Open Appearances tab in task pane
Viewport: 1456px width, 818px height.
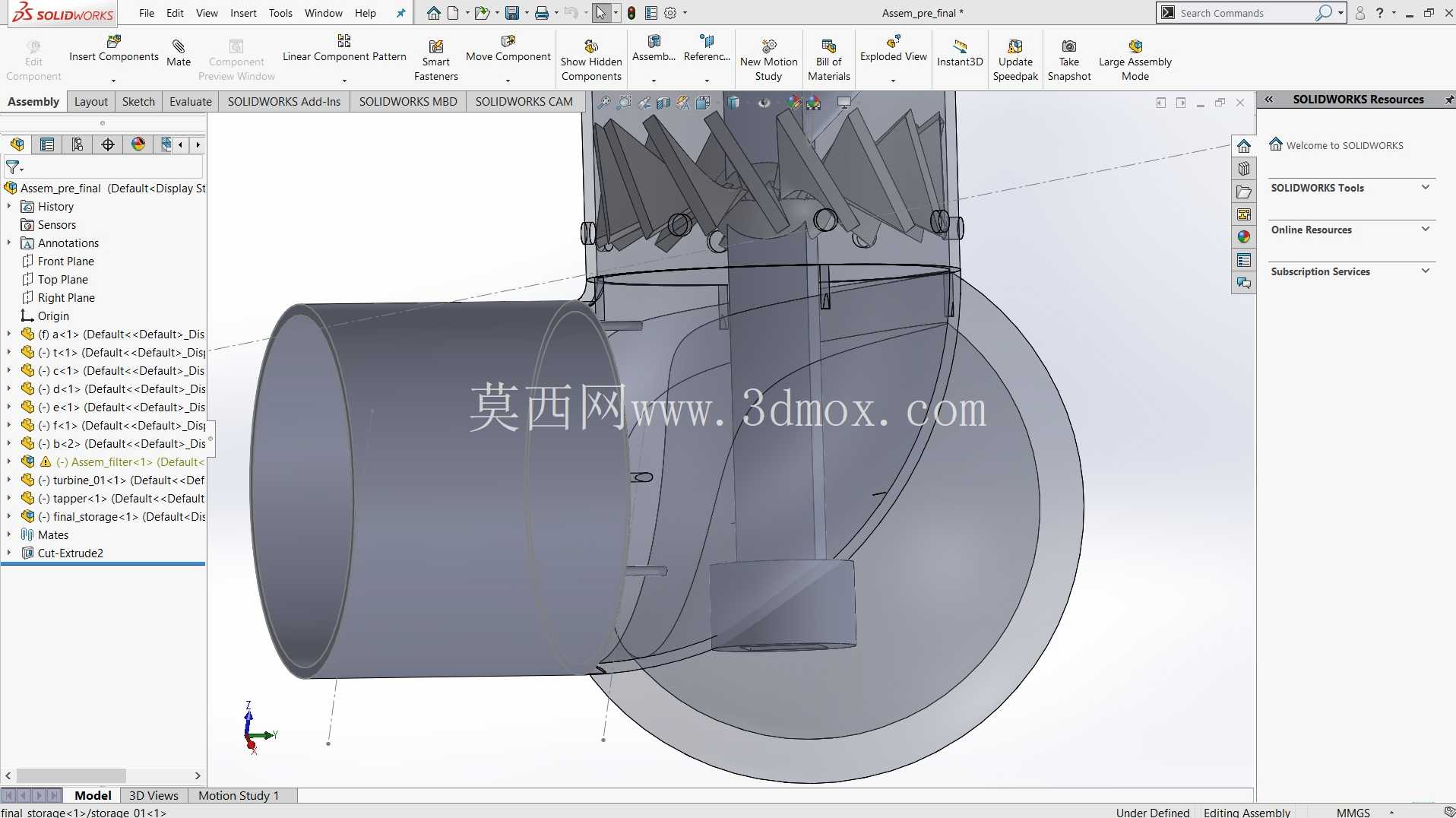pyautogui.click(x=1244, y=237)
